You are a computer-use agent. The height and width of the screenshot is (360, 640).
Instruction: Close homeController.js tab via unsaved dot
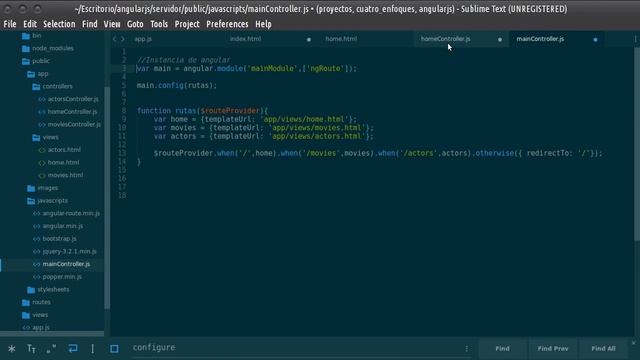click(x=500, y=40)
